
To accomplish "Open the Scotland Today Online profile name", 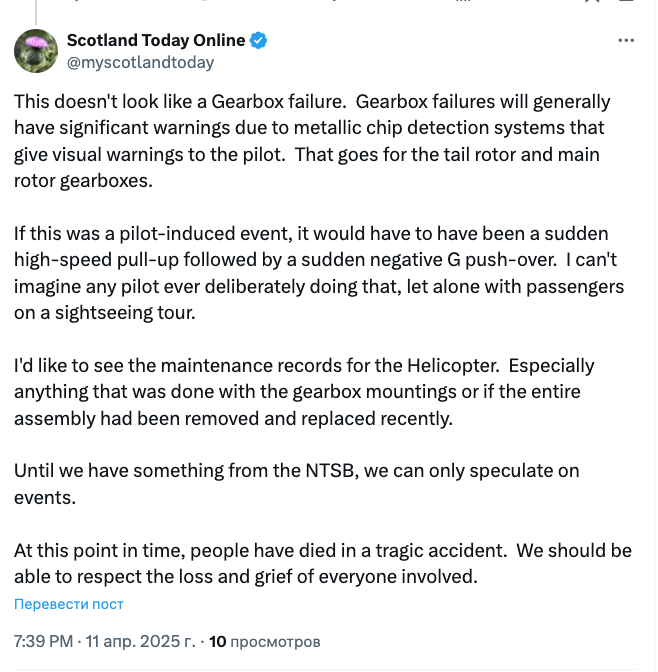I will pos(156,40).
